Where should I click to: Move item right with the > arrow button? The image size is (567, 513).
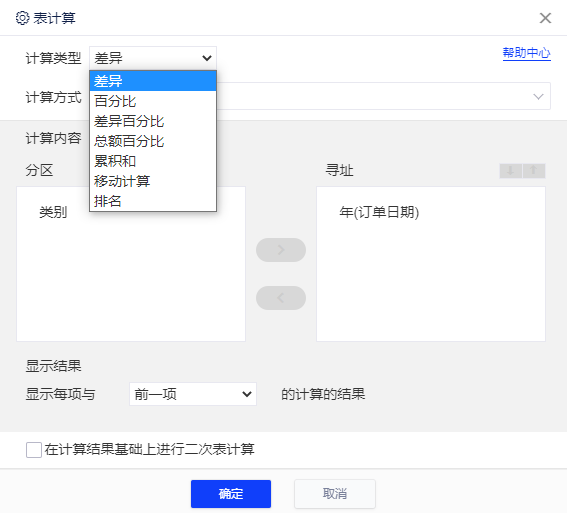(281, 250)
